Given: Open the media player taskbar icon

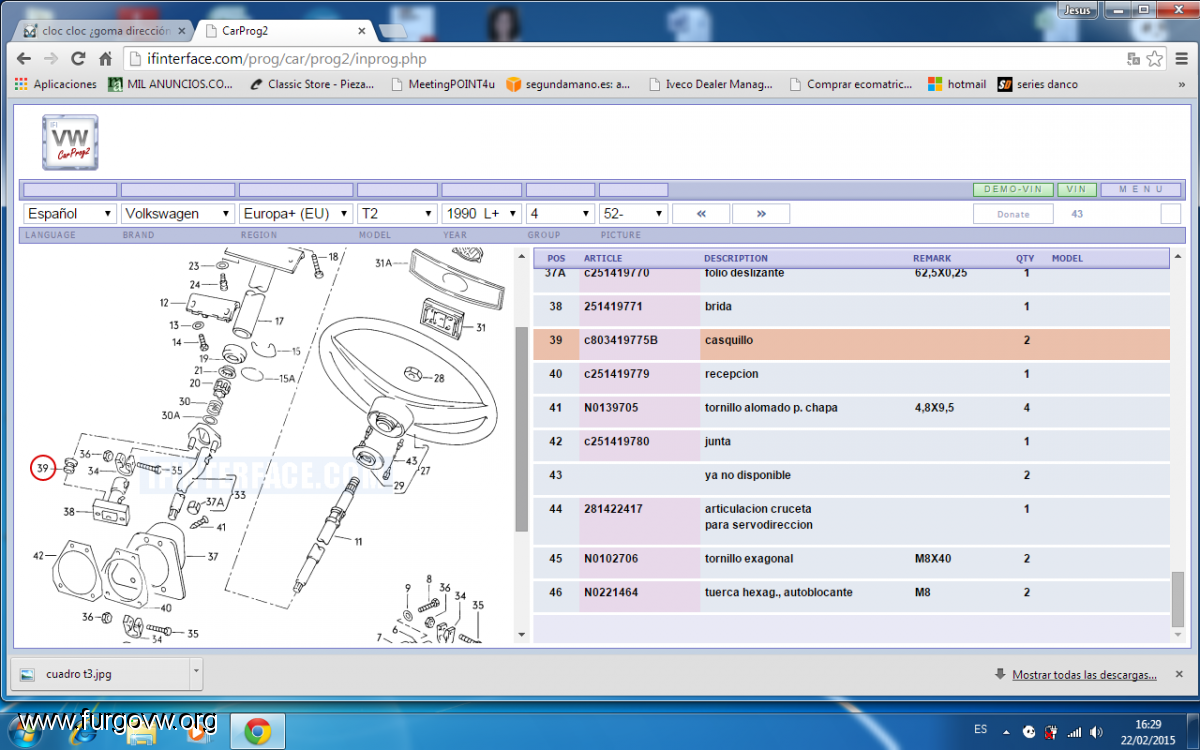Looking at the screenshot, I should pyautogui.click(x=196, y=733).
